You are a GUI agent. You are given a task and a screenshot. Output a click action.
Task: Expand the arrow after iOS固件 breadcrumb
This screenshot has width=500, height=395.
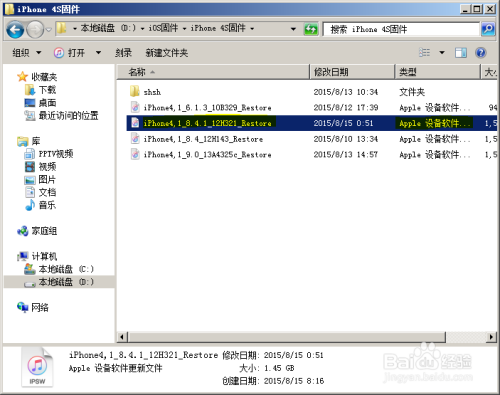(184, 29)
